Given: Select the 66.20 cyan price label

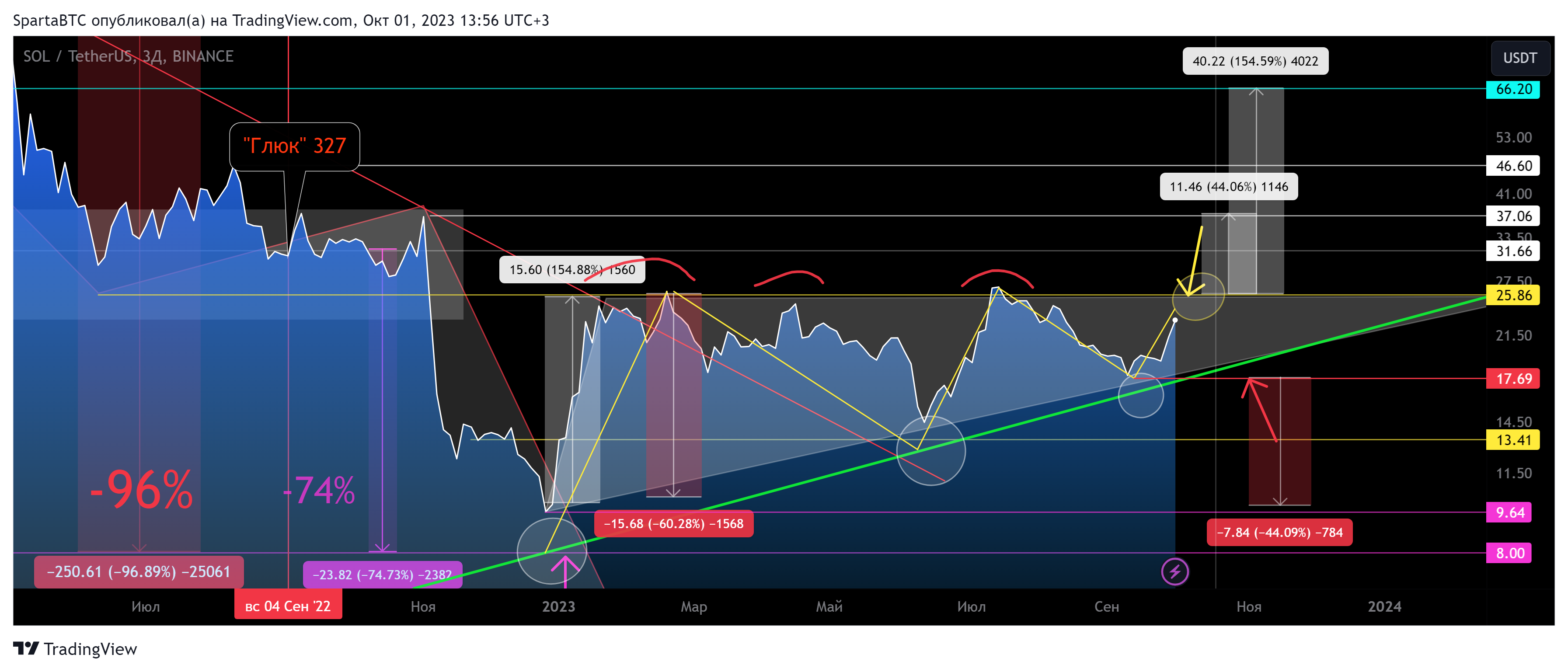Looking at the screenshot, I should [1512, 89].
